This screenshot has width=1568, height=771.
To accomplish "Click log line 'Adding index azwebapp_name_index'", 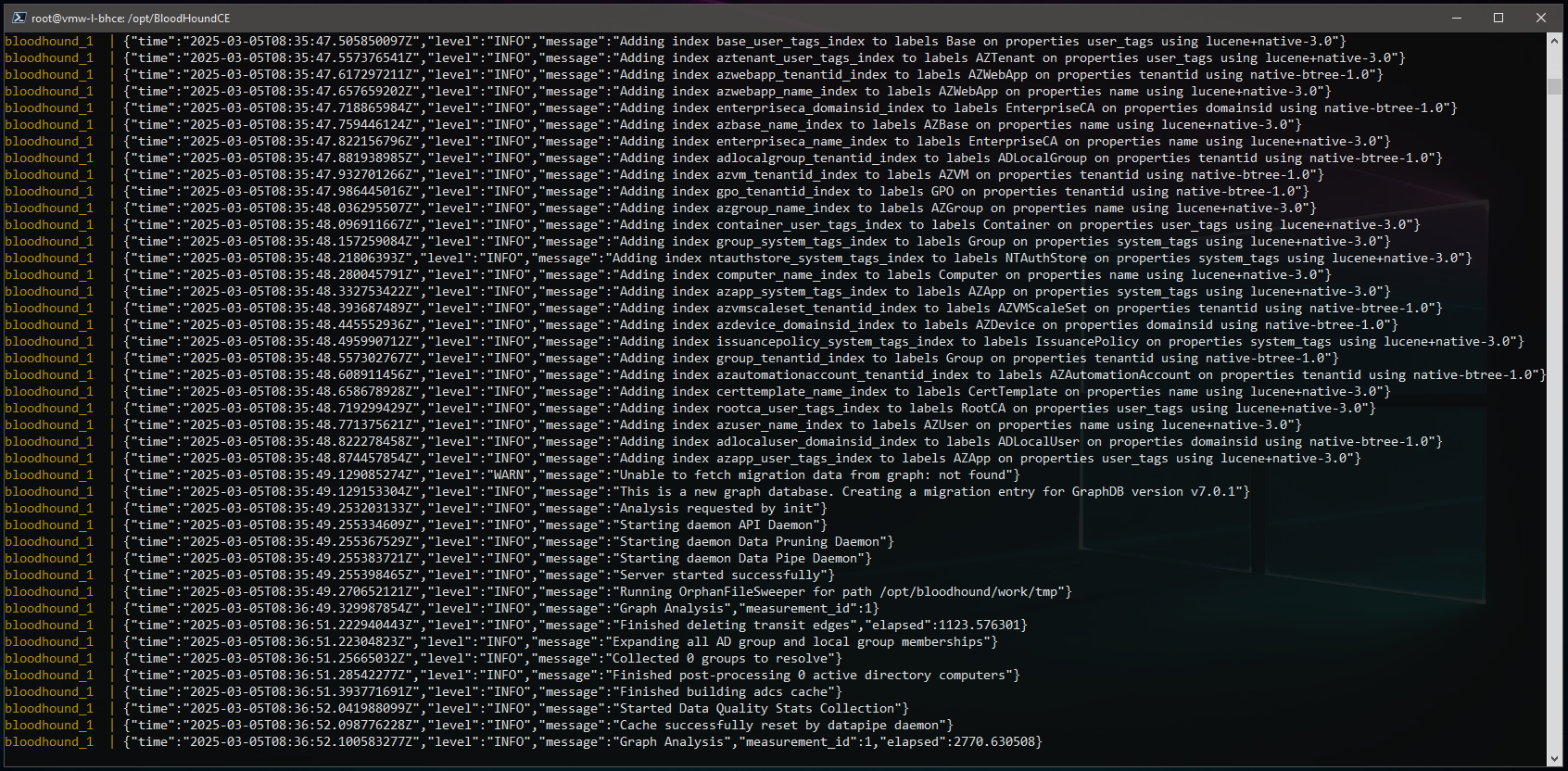I will 668,92.
